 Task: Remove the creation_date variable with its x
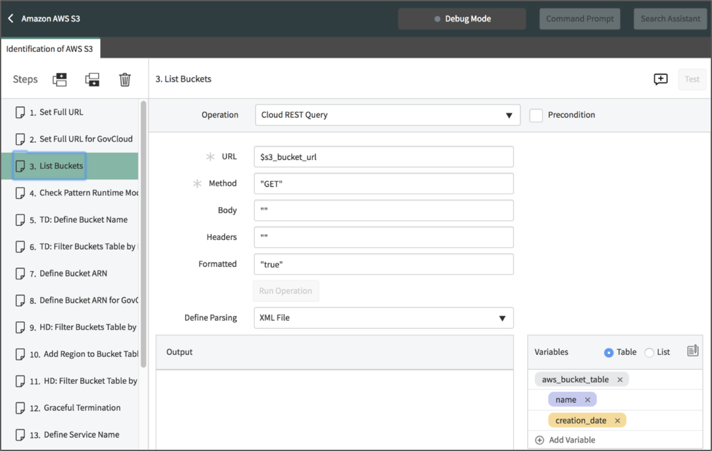[618, 421]
